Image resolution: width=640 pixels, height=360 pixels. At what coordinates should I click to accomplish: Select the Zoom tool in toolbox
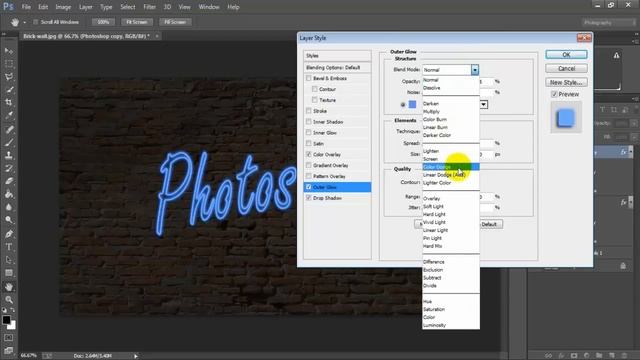9,300
